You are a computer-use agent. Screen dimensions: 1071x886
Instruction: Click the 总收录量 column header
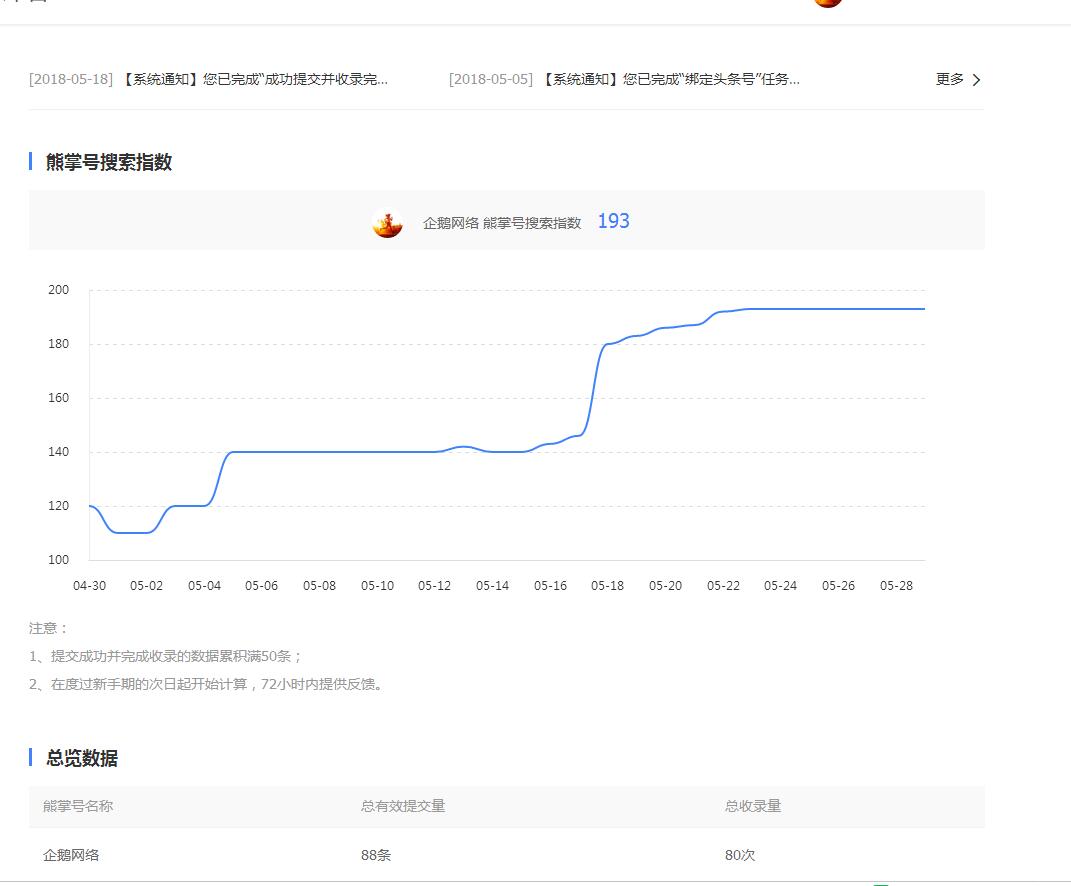tap(753, 806)
